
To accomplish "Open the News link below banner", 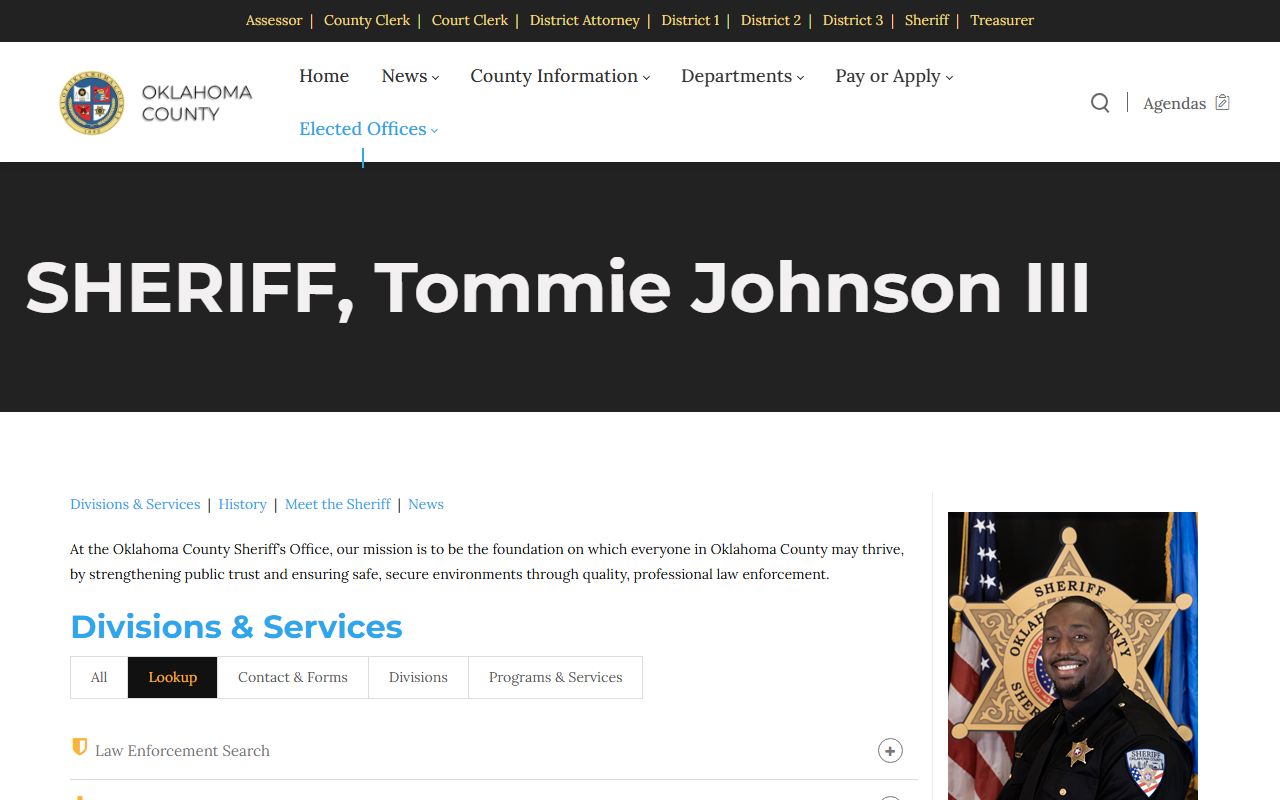I will point(426,504).
